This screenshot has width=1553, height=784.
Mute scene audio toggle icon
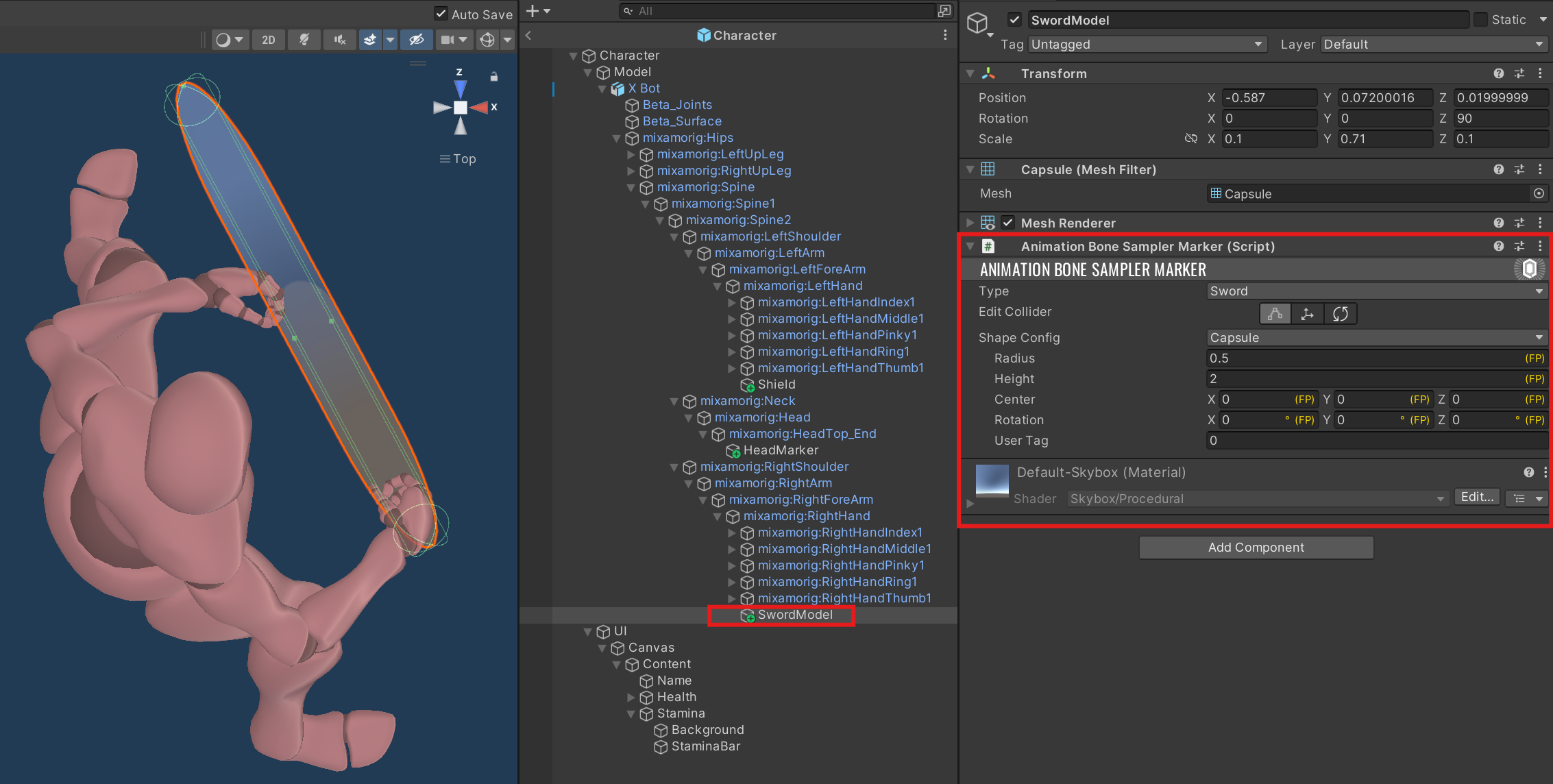pos(340,40)
